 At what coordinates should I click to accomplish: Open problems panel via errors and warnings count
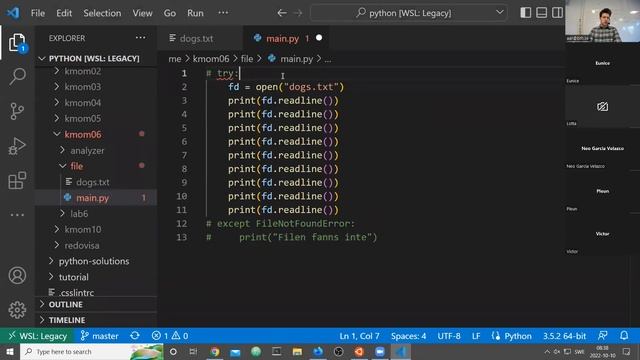coord(170,336)
